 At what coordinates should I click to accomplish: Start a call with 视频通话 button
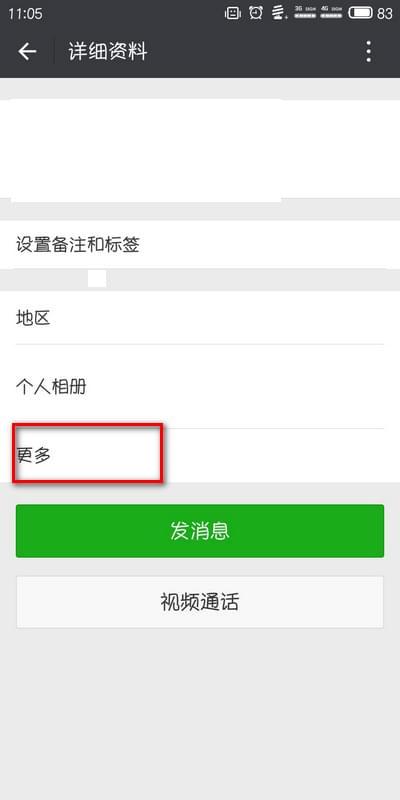click(x=200, y=602)
